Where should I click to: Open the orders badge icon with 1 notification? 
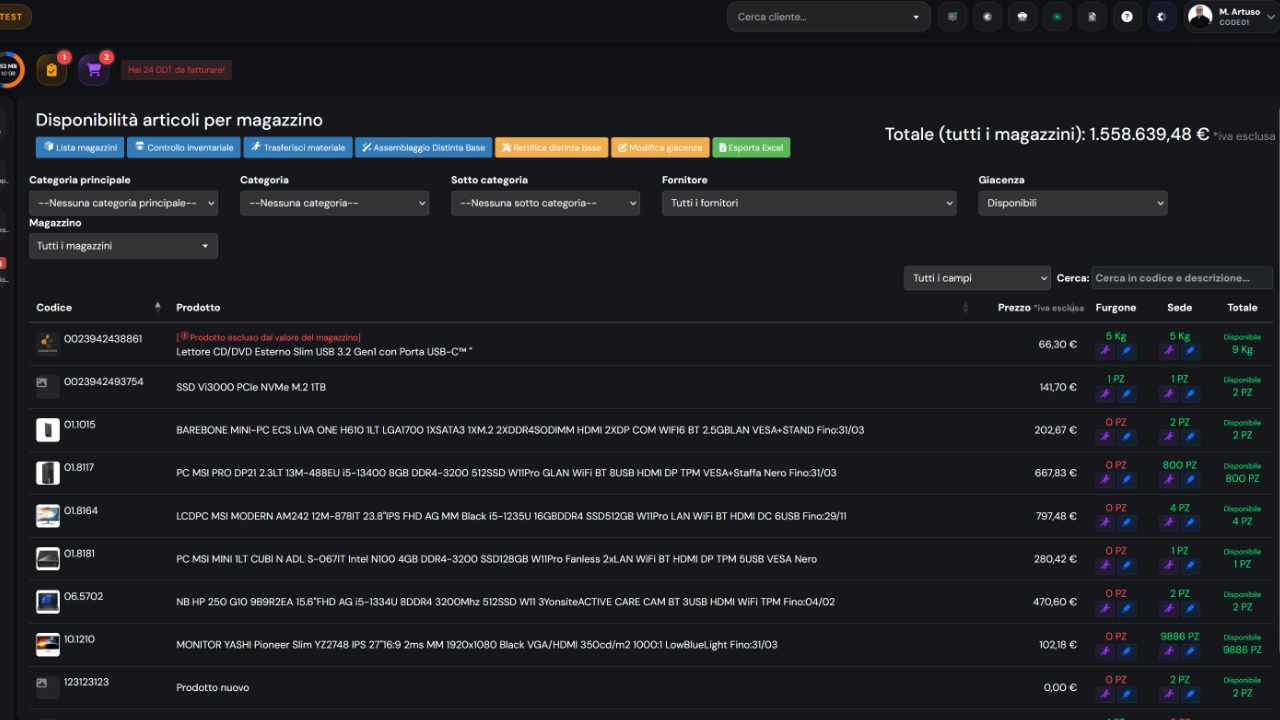pyautogui.click(x=51, y=70)
